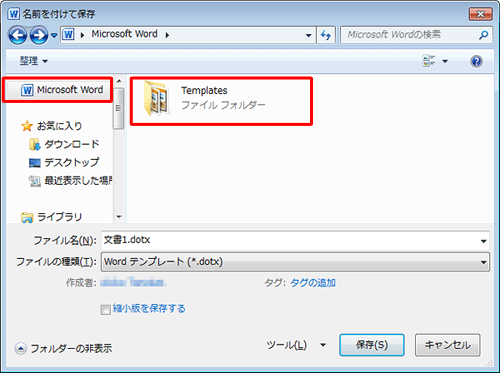Toggle the 縮小版を保存する checkbox
The height and width of the screenshot is (373, 500).
point(106,310)
